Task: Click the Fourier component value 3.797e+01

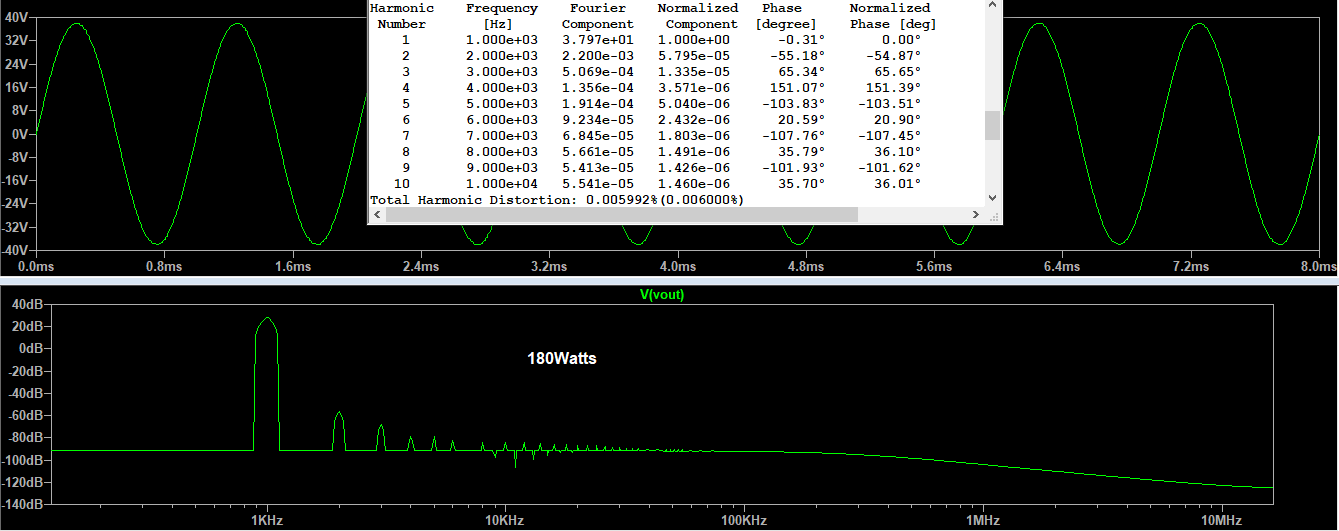Action: click(597, 40)
